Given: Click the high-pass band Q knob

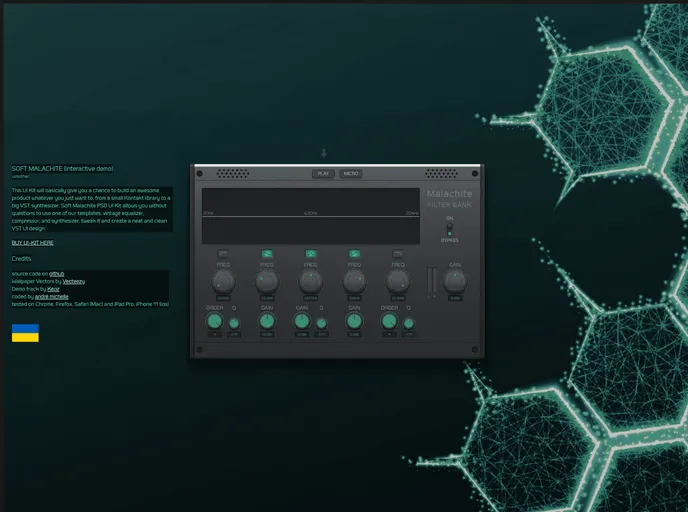Looking at the screenshot, I should coord(234,323).
